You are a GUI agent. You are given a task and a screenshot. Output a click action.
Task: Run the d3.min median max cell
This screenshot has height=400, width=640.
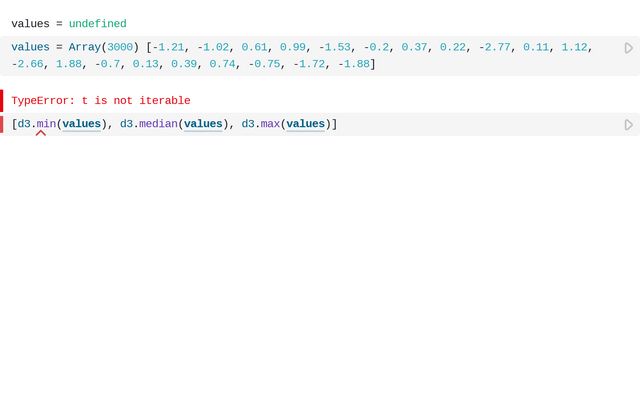click(x=628, y=125)
